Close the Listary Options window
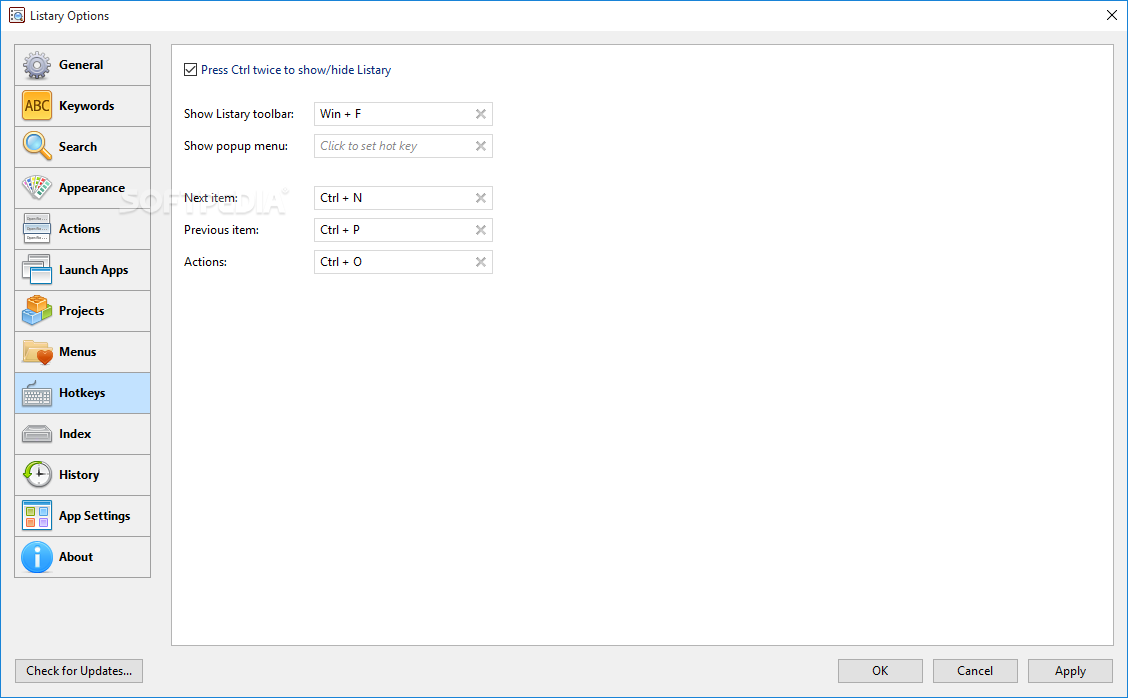The width and height of the screenshot is (1128, 698). click(x=1111, y=15)
